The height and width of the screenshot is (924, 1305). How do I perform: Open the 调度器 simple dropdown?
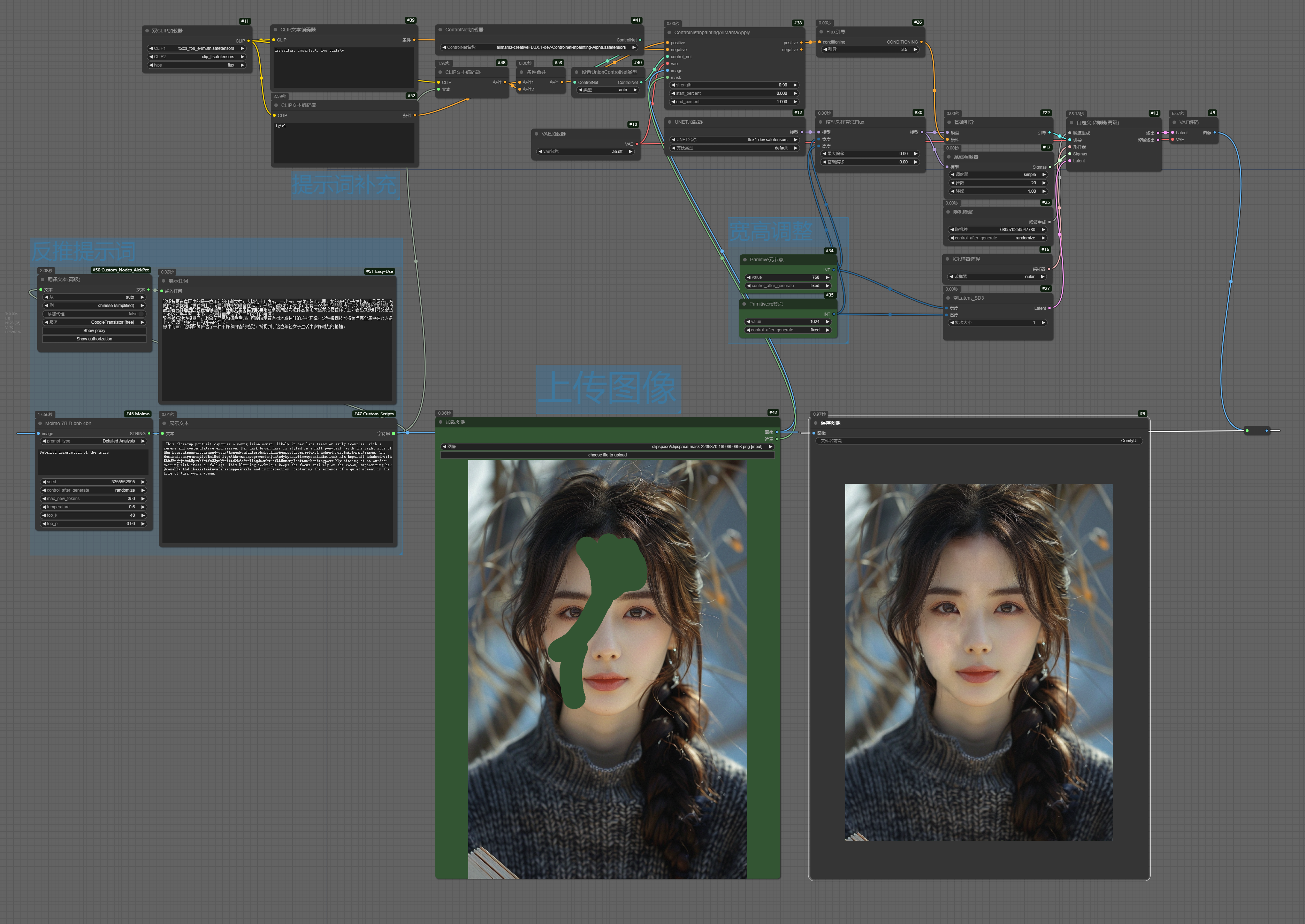[x=998, y=175]
